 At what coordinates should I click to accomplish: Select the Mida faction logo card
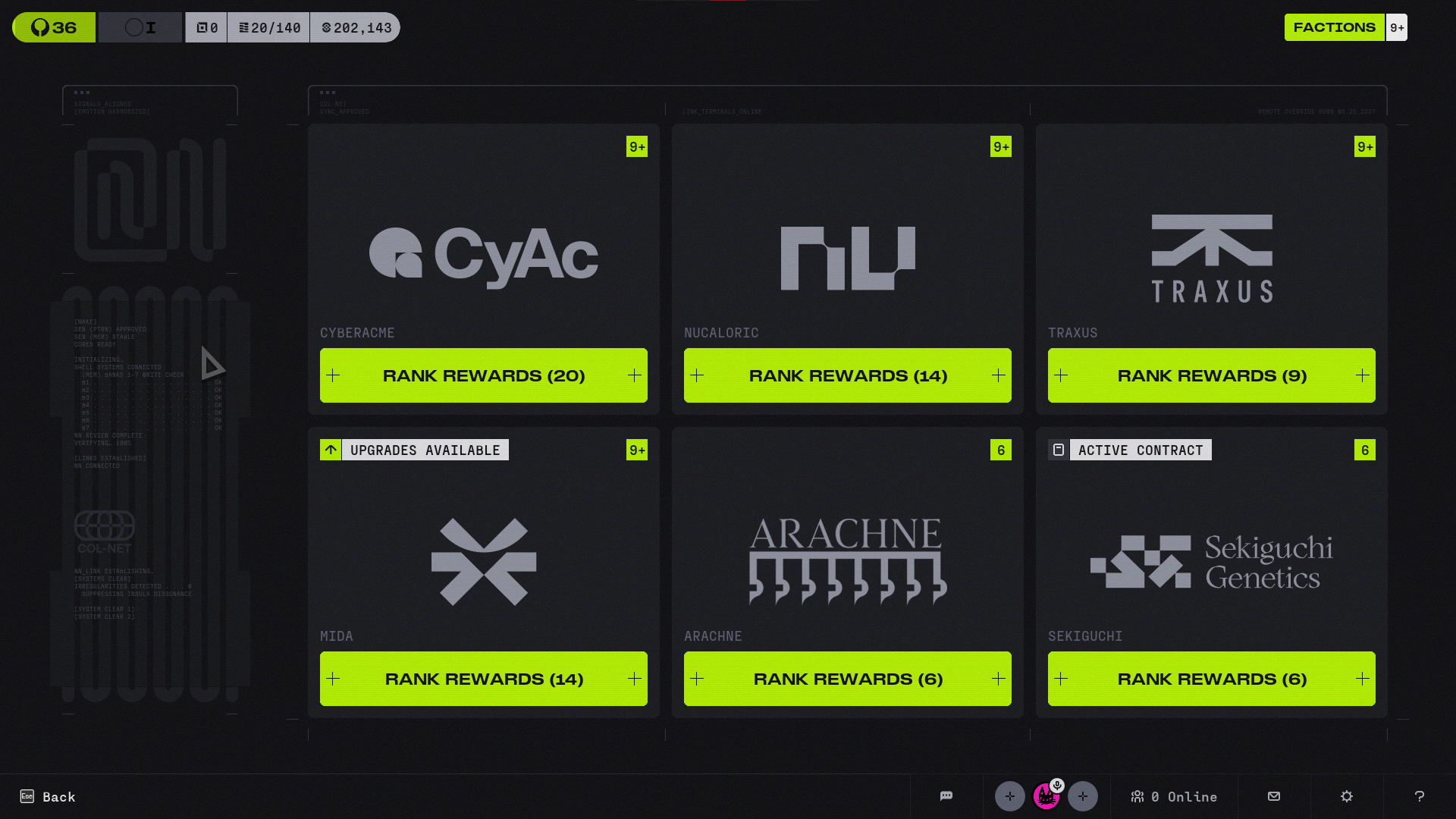484,561
